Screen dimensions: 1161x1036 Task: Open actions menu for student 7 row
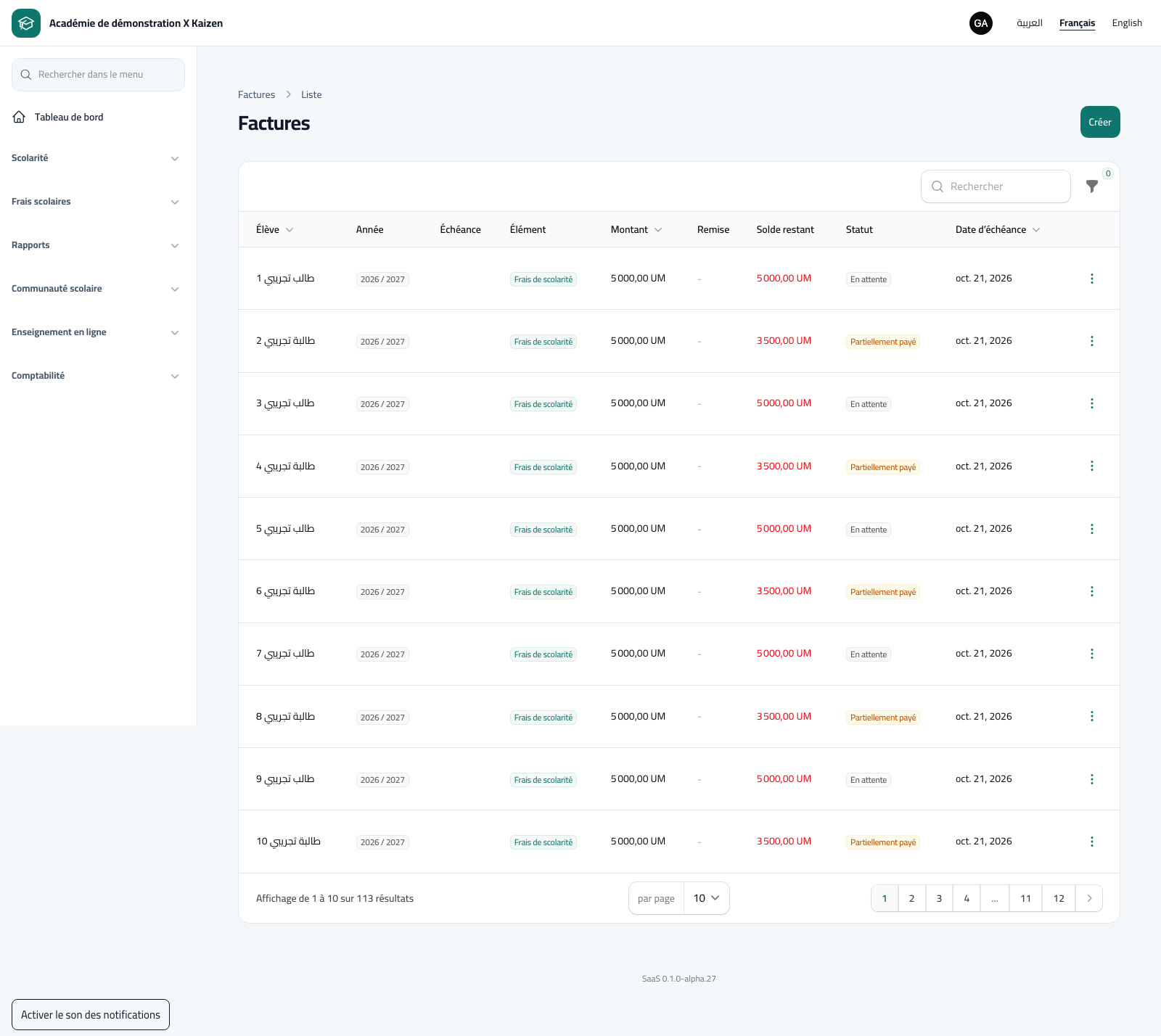[x=1092, y=654]
